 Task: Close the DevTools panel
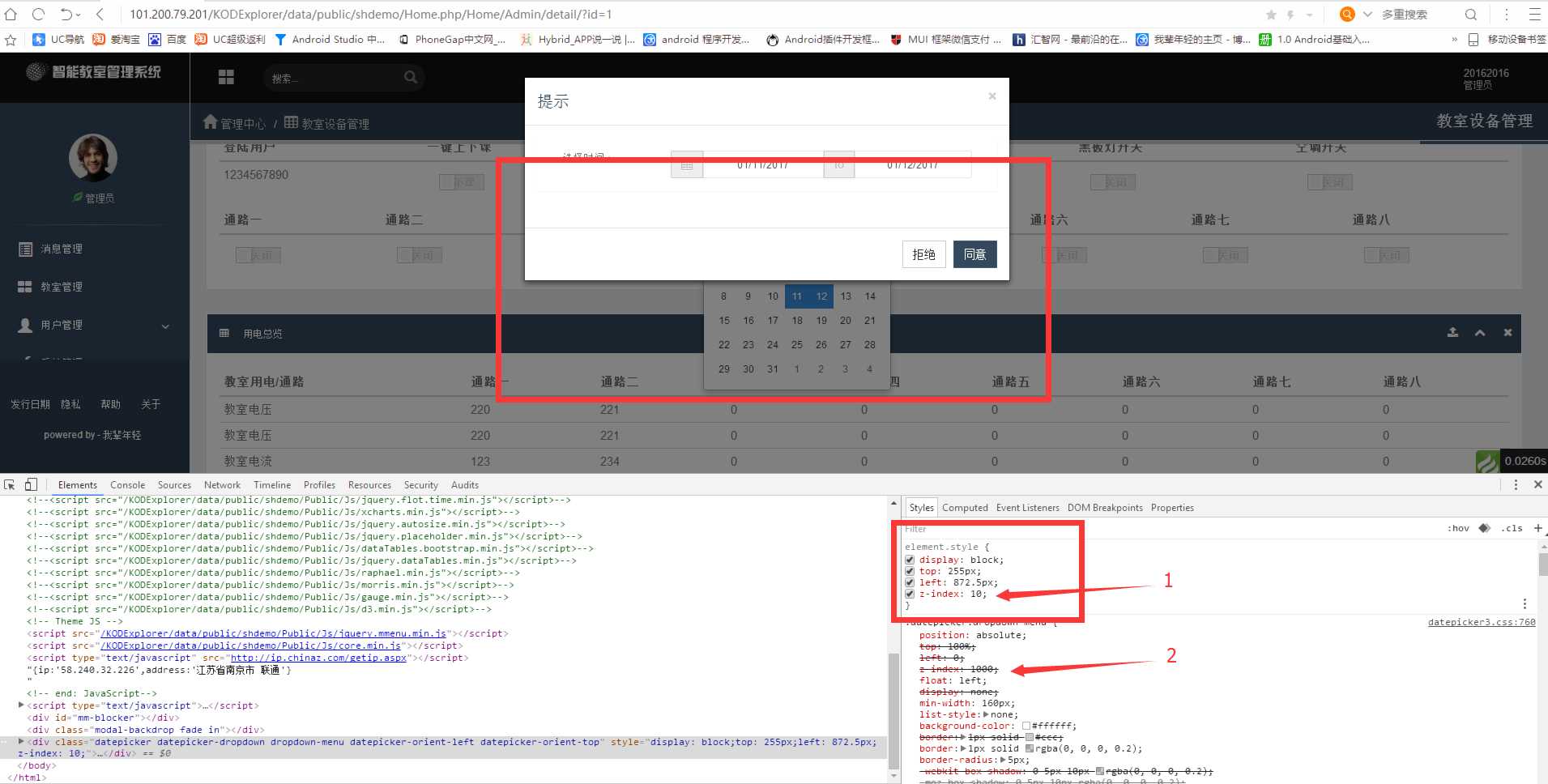tap(1538, 484)
